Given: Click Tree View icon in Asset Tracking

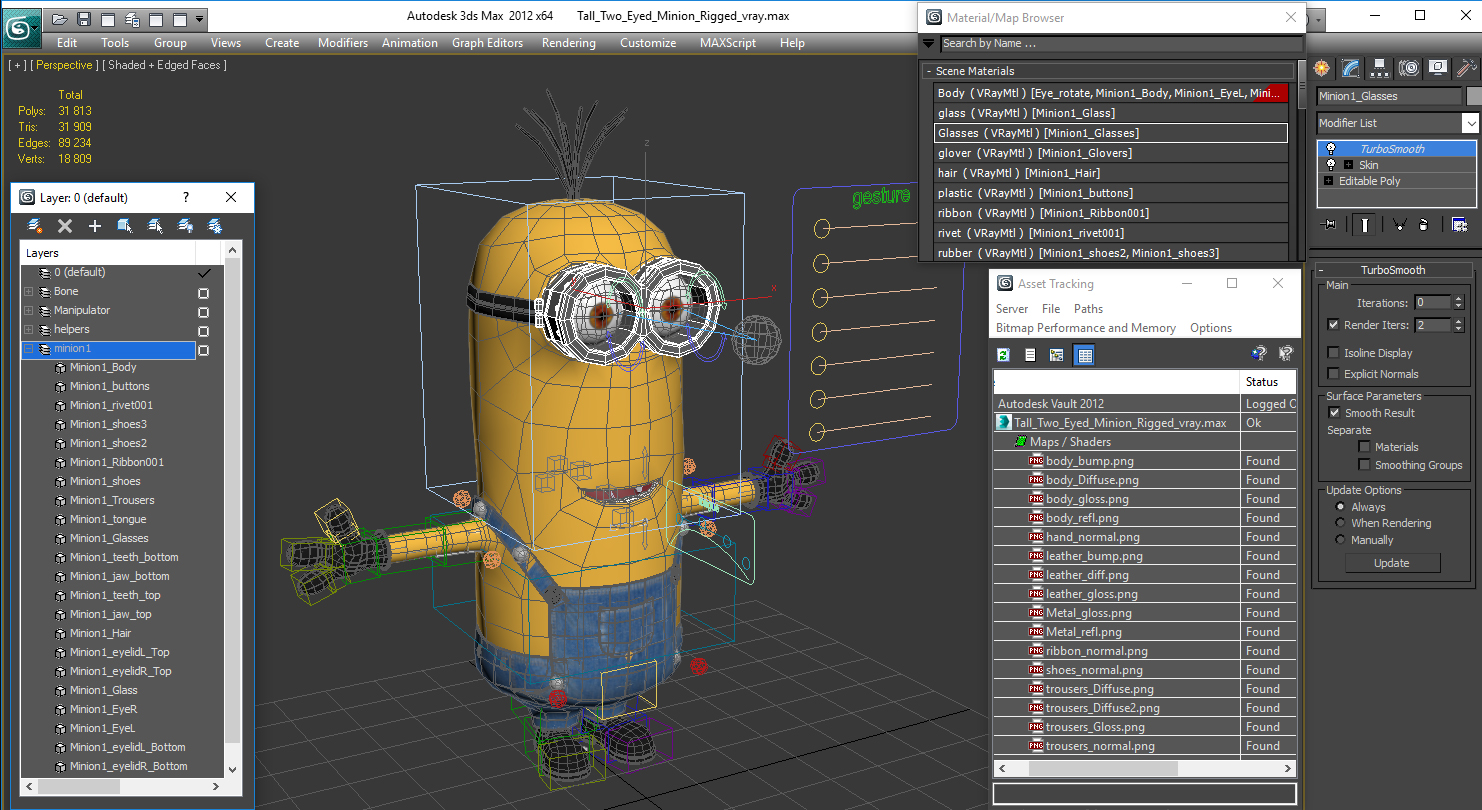Looking at the screenshot, I should (x=1056, y=354).
